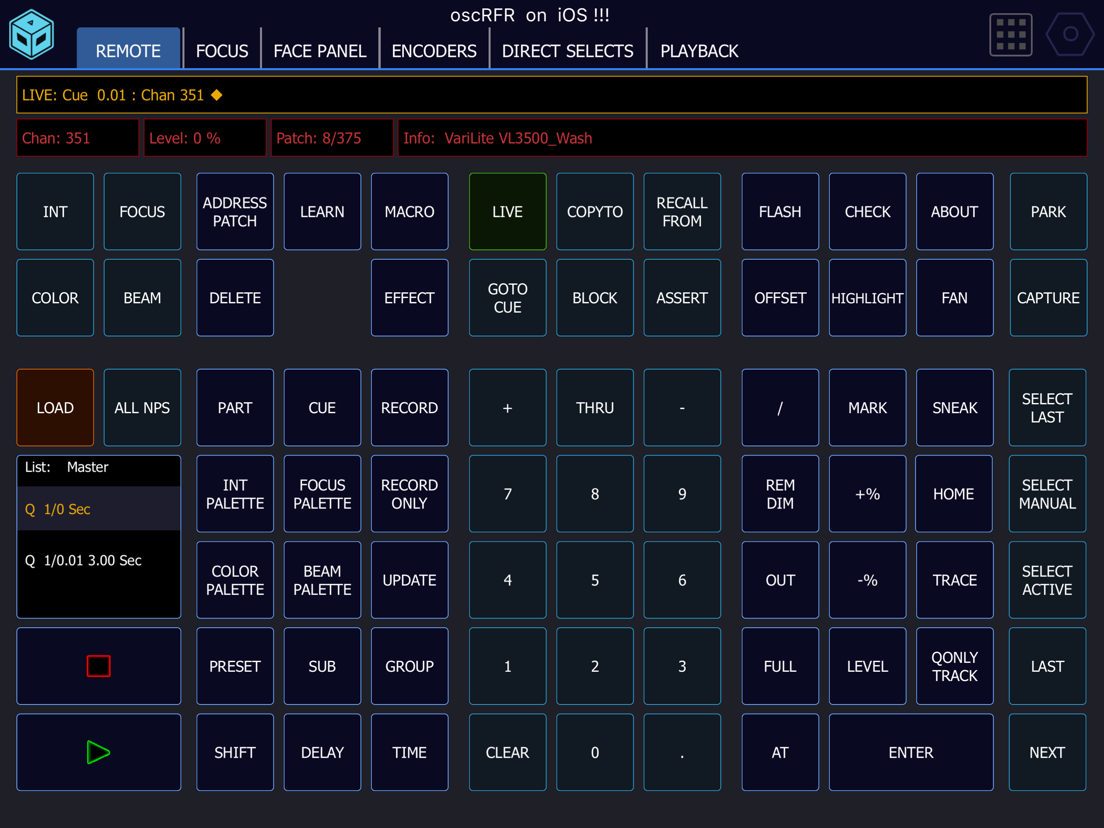The width and height of the screenshot is (1104, 828).
Task: Click the Patch: 8/375 field
Action: 332,138
